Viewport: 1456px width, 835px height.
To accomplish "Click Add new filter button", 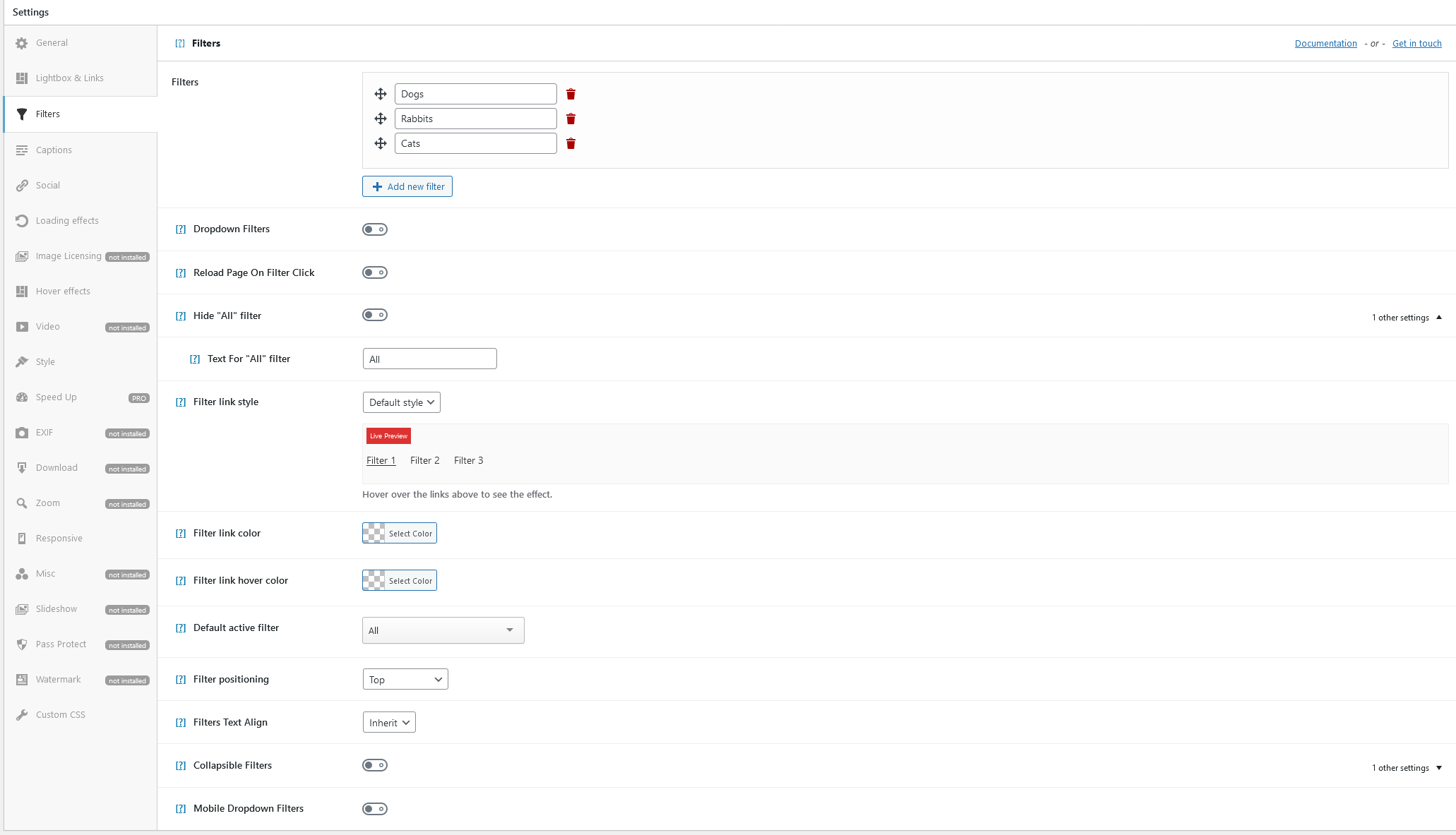I will pyautogui.click(x=407, y=187).
